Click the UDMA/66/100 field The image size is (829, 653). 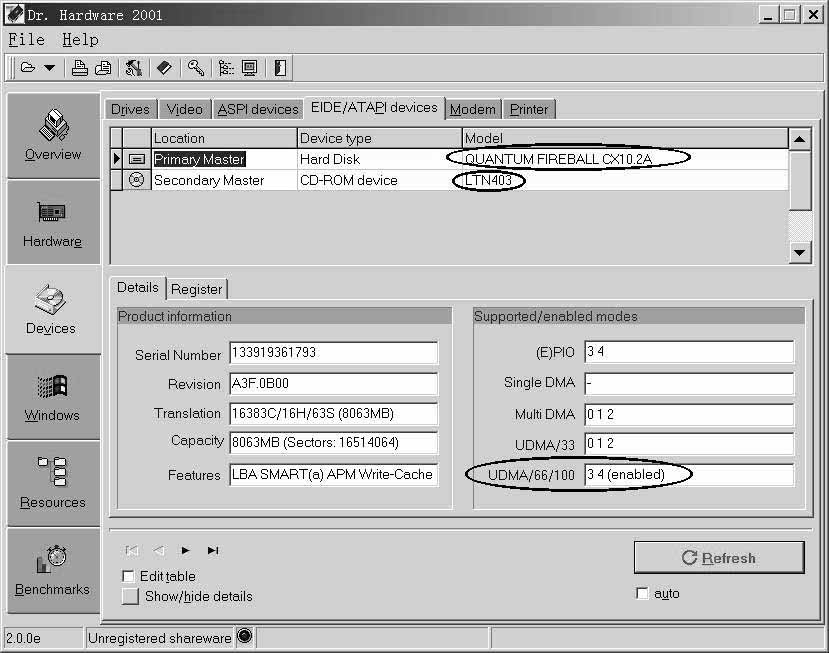689,474
